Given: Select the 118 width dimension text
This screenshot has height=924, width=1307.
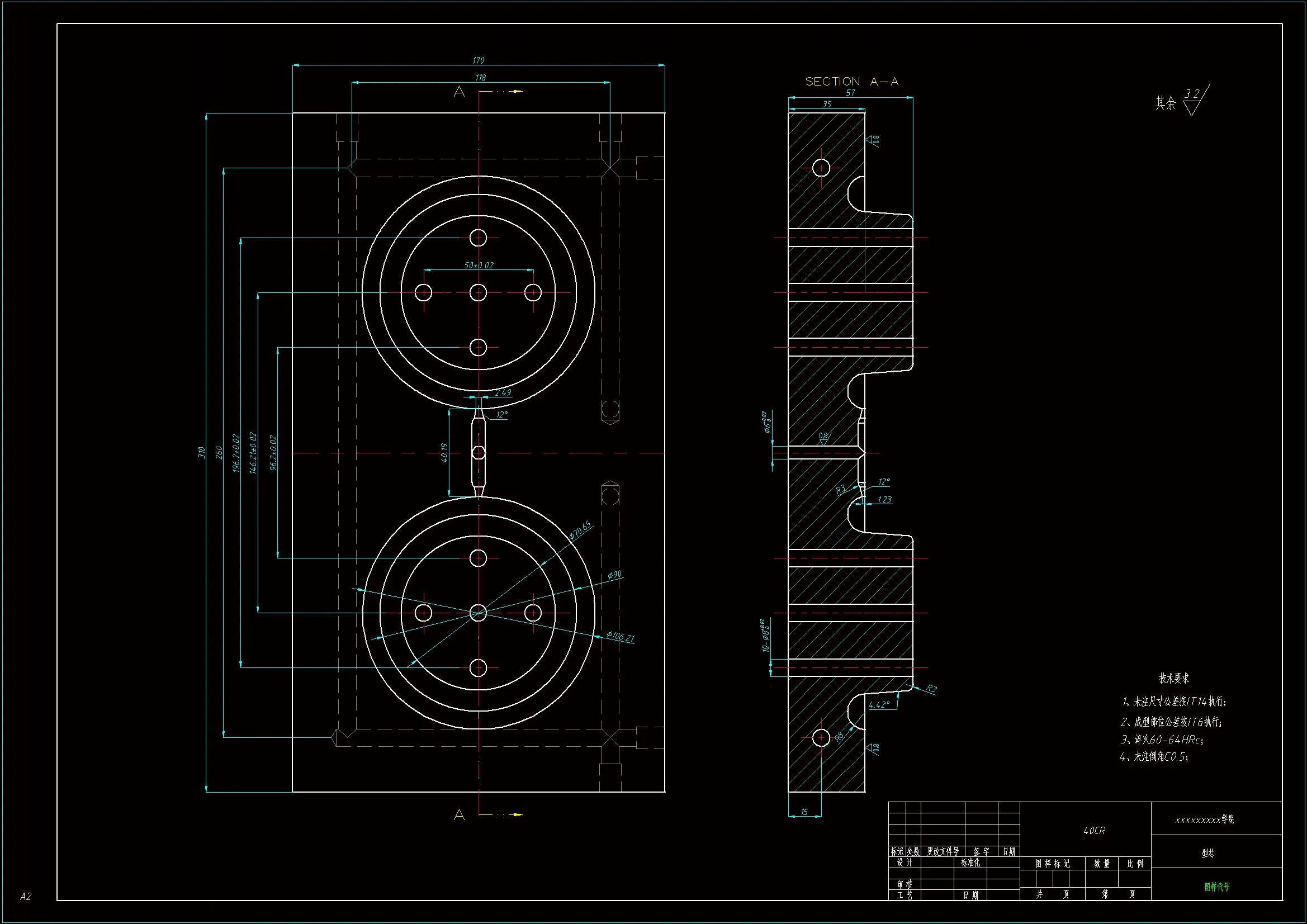Looking at the screenshot, I should (480, 78).
